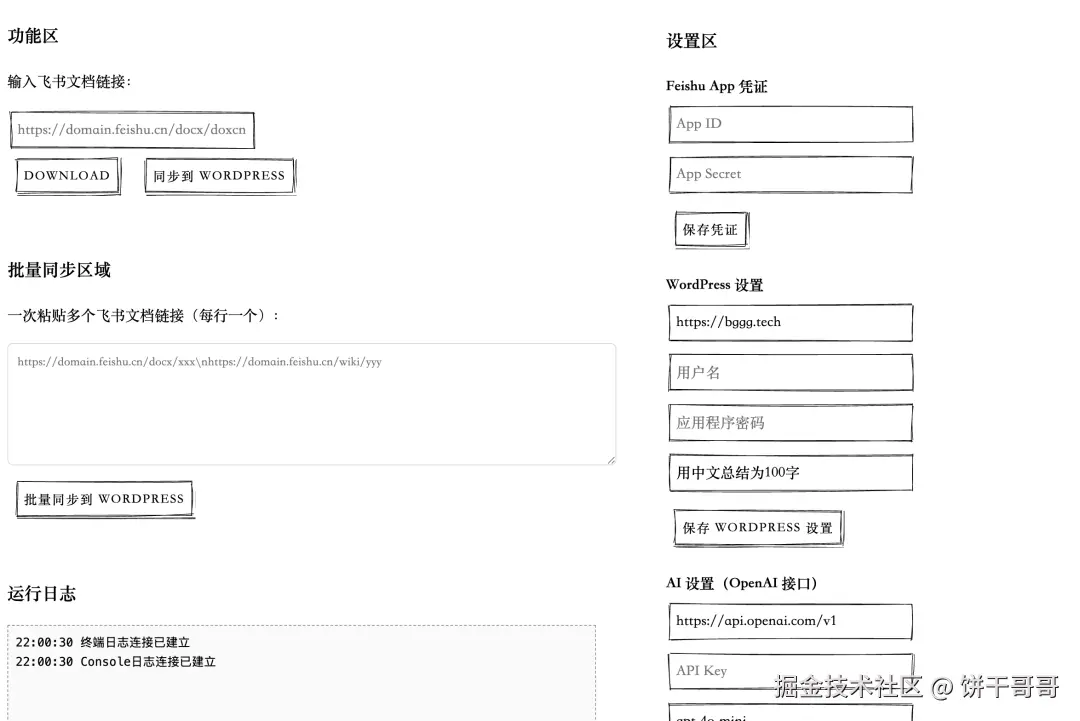Click the 一次粘贴多个飞书文档链接 label
This screenshot has width=1080, height=721.
point(143,316)
